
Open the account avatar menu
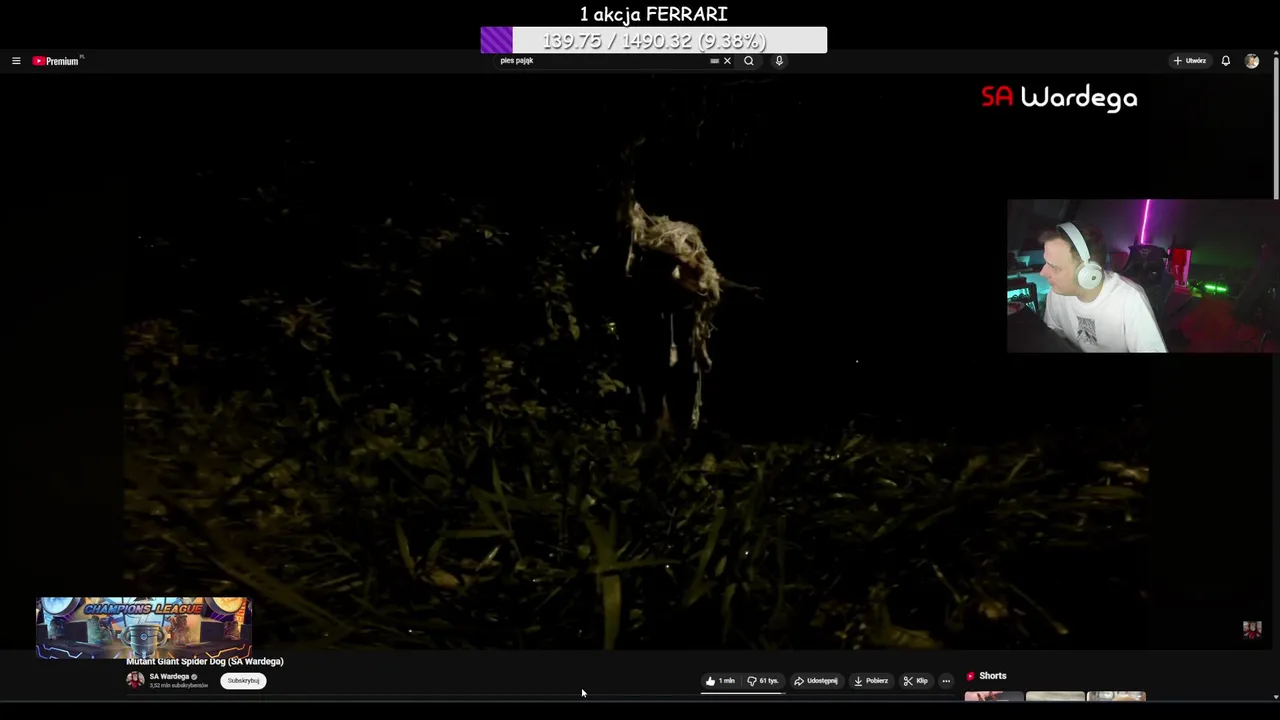pyautogui.click(x=1251, y=61)
